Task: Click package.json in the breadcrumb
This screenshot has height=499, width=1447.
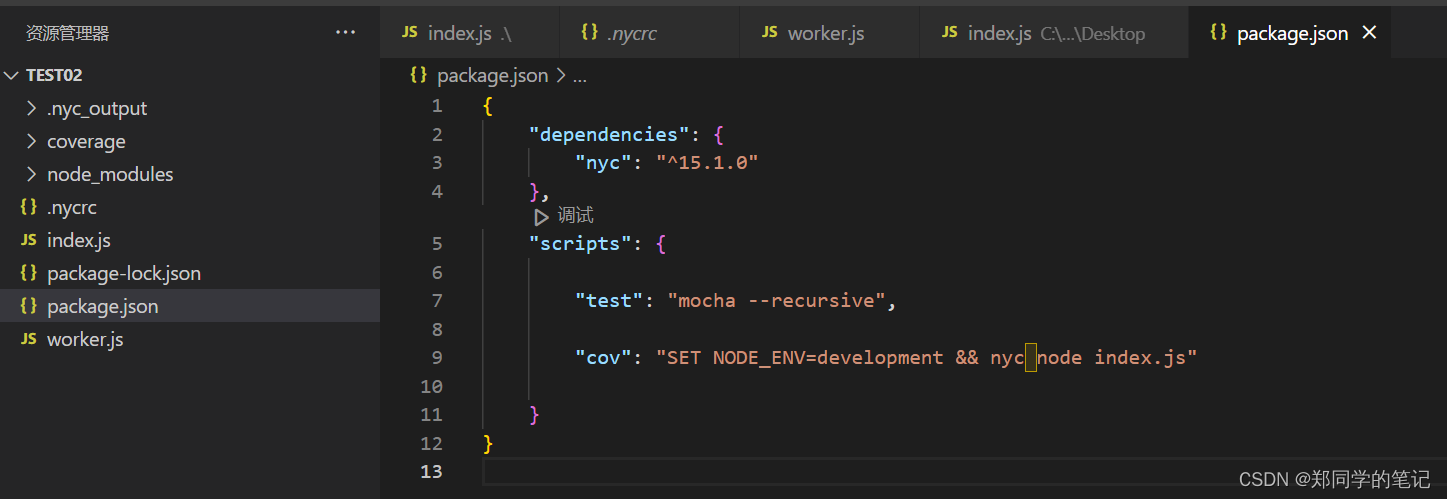Action: (x=492, y=76)
